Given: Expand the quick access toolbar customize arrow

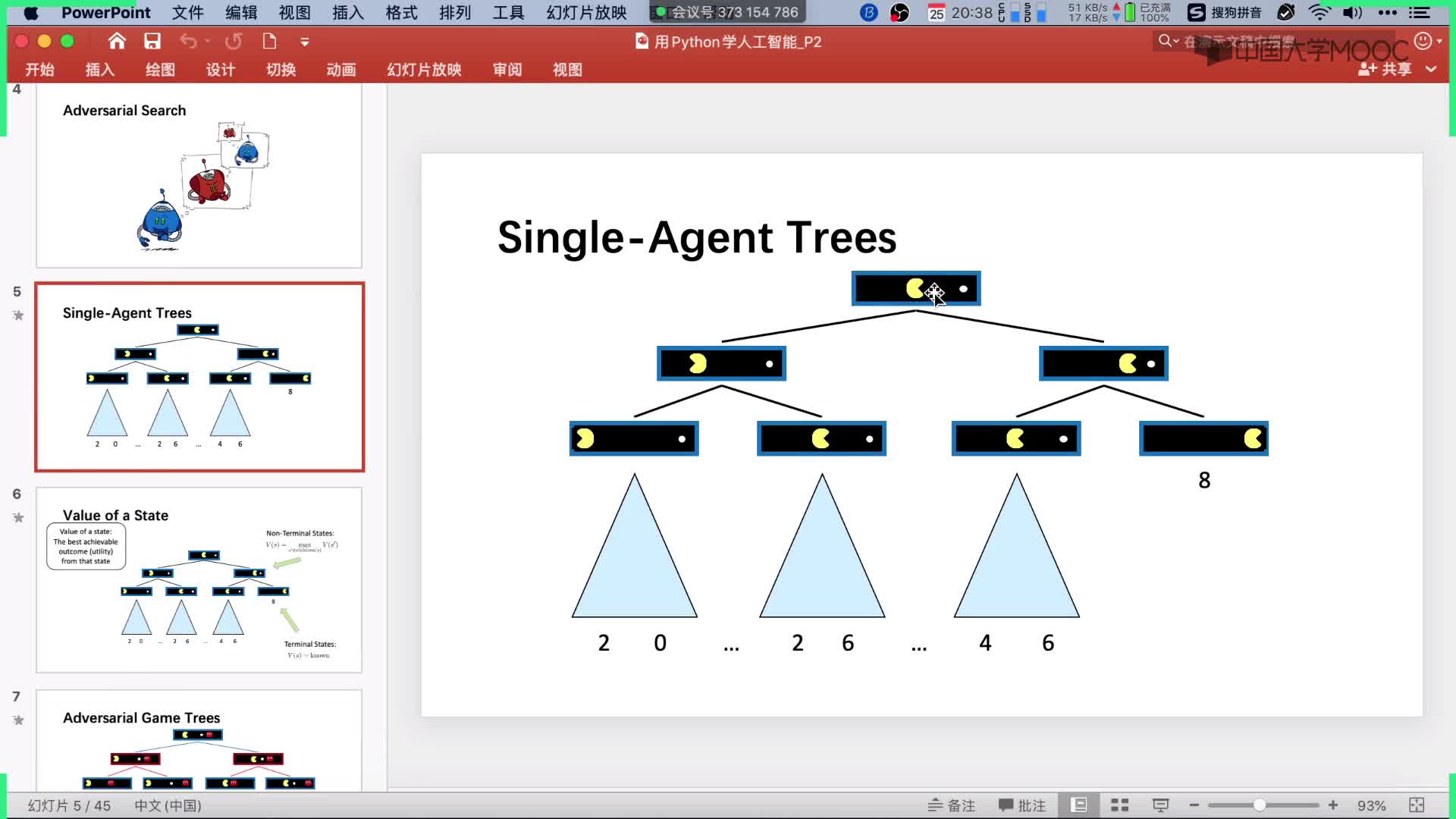Looking at the screenshot, I should click(x=305, y=42).
